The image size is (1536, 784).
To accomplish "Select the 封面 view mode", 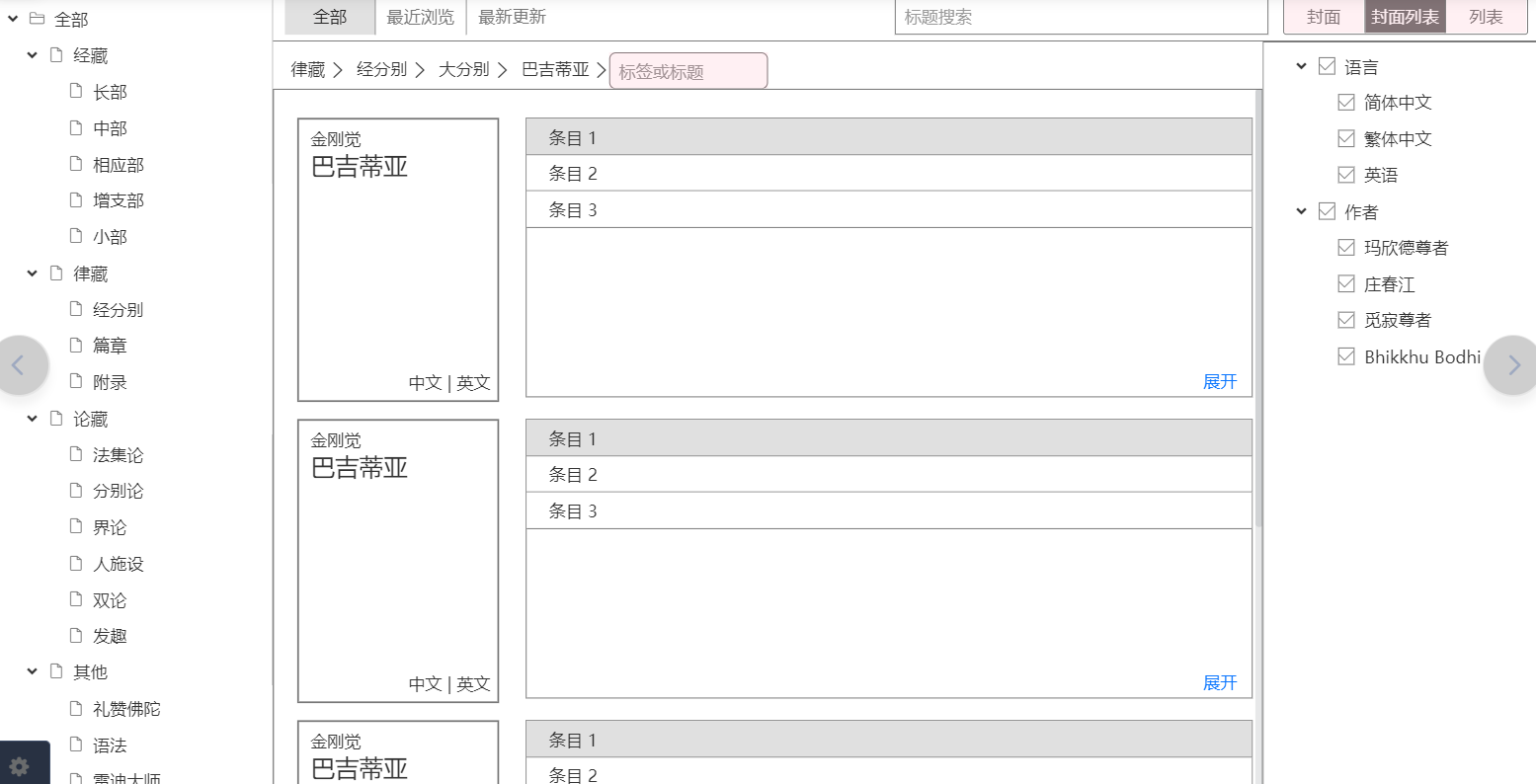I will point(1324,17).
